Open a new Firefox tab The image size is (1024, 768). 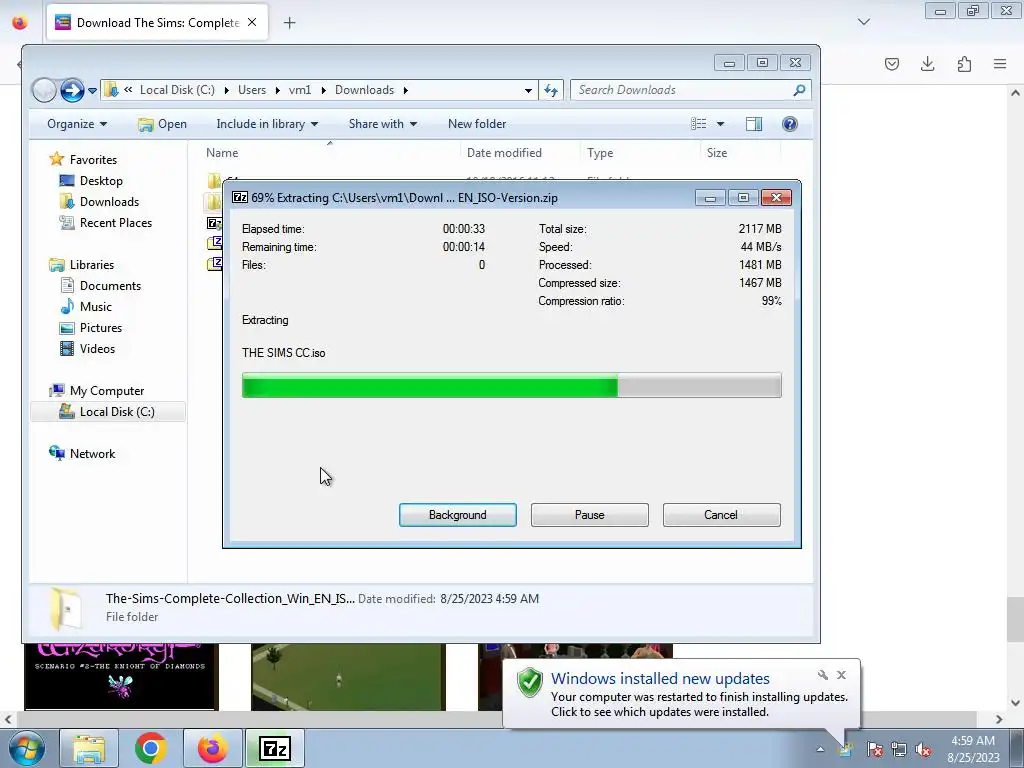coord(289,23)
